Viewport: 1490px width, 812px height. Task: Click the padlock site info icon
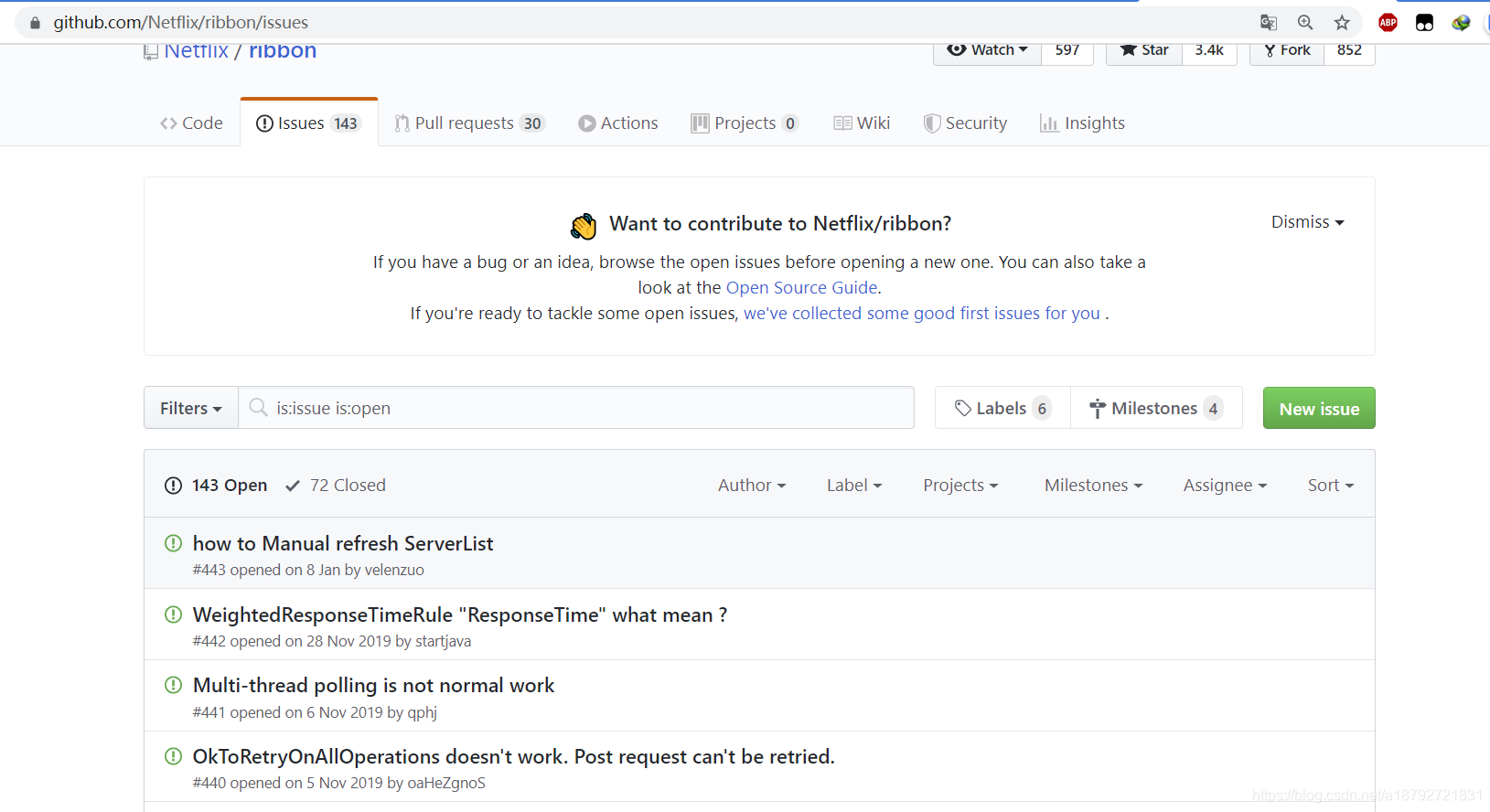(35, 23)
